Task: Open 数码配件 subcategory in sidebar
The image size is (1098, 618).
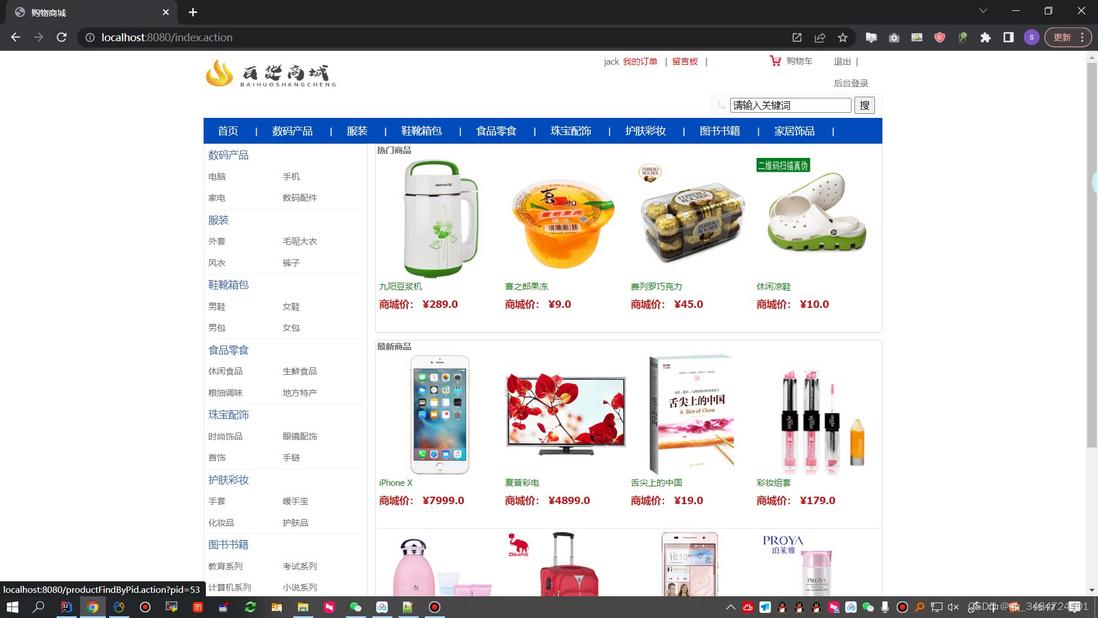Action: [x=299, y=198]
